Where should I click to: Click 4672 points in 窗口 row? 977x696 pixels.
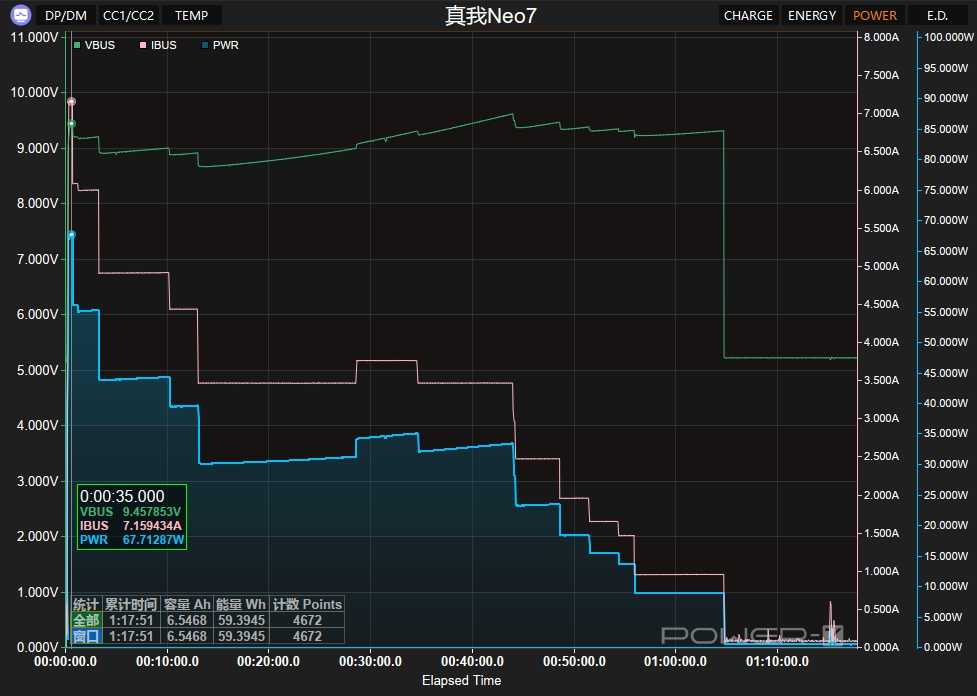[307, 636]
